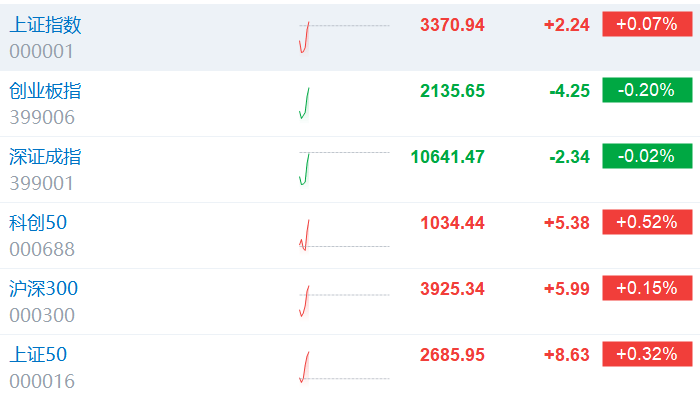View the 上证指数 mini trend chart
The image size is (700, 400).
tap(343, 37)
